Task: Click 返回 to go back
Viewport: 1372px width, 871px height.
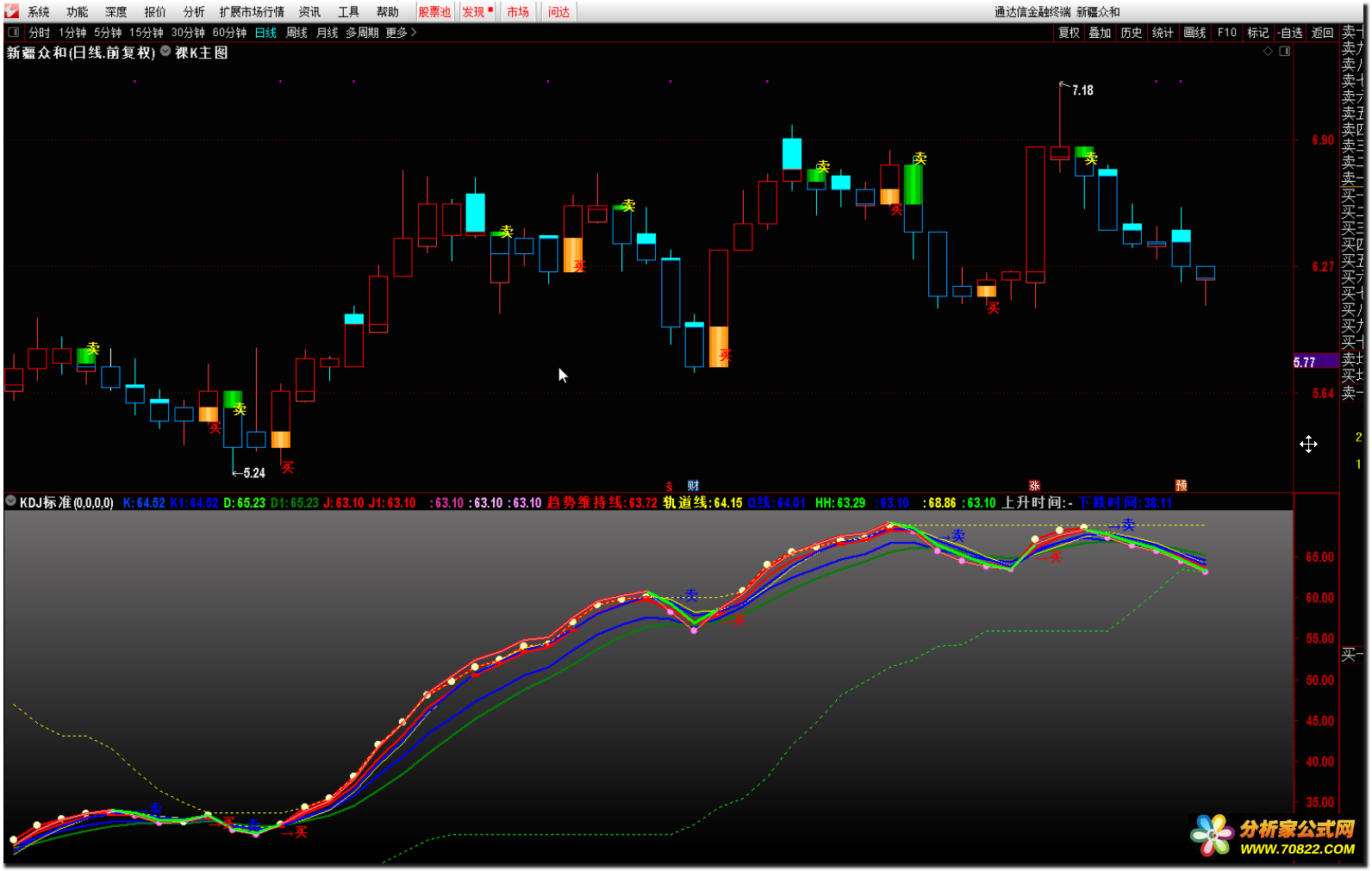Action: [x=1323, y=33]
